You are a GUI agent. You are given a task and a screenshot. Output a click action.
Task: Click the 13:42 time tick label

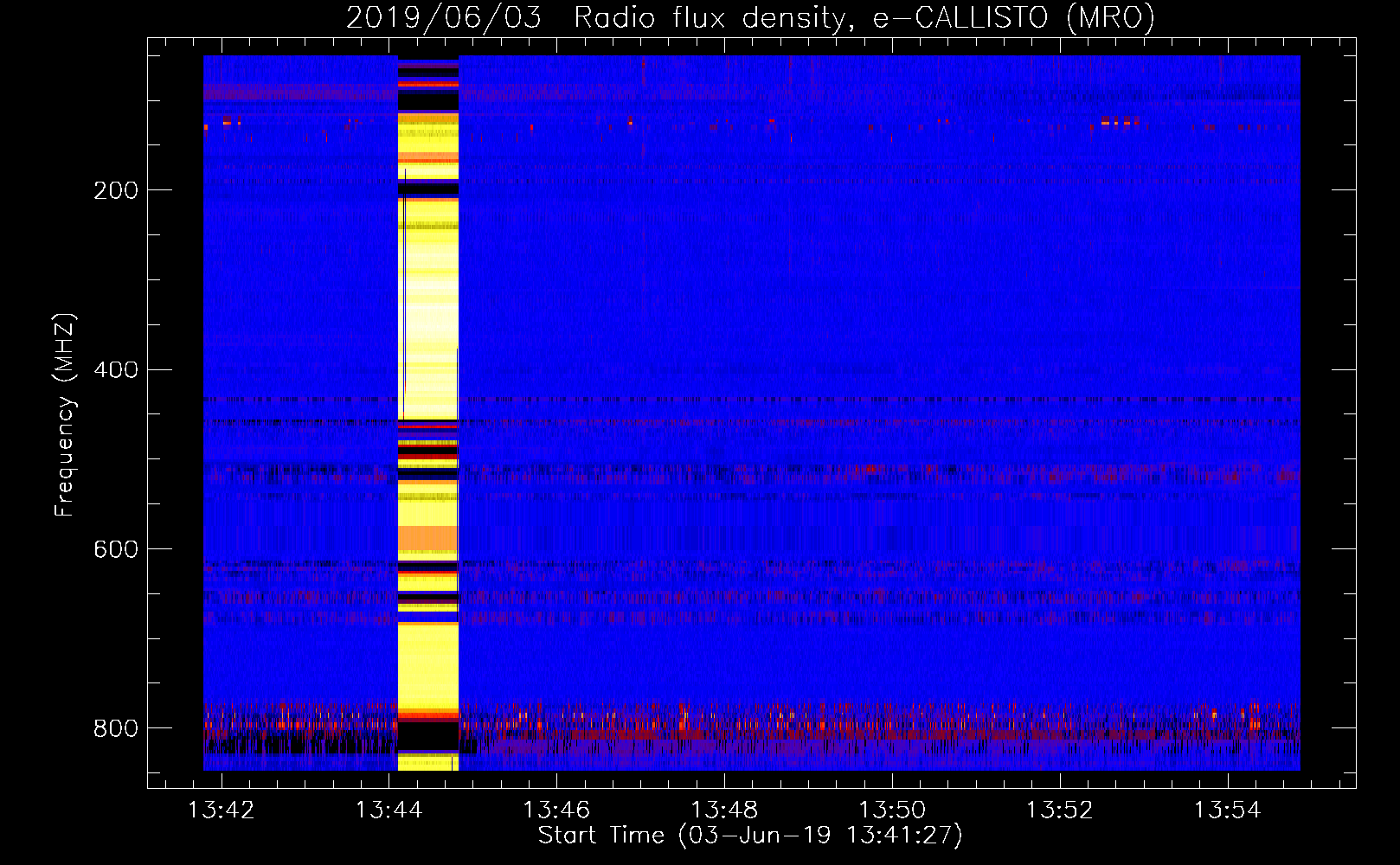pyautogui.click(x=222, y=811)
